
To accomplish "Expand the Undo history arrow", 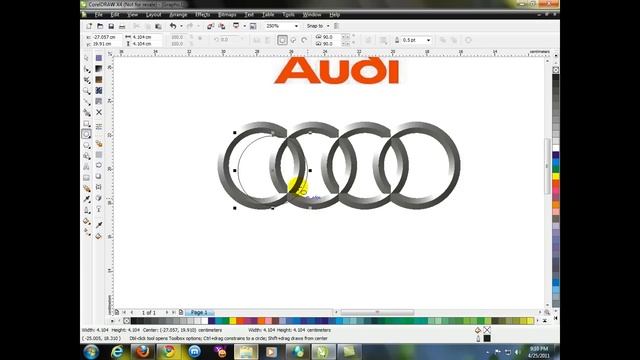I will (181, 26).
